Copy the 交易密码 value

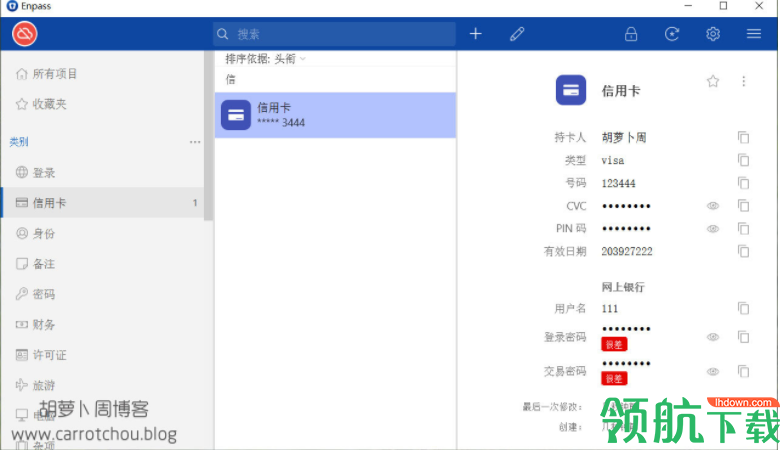tap(744, 371)
